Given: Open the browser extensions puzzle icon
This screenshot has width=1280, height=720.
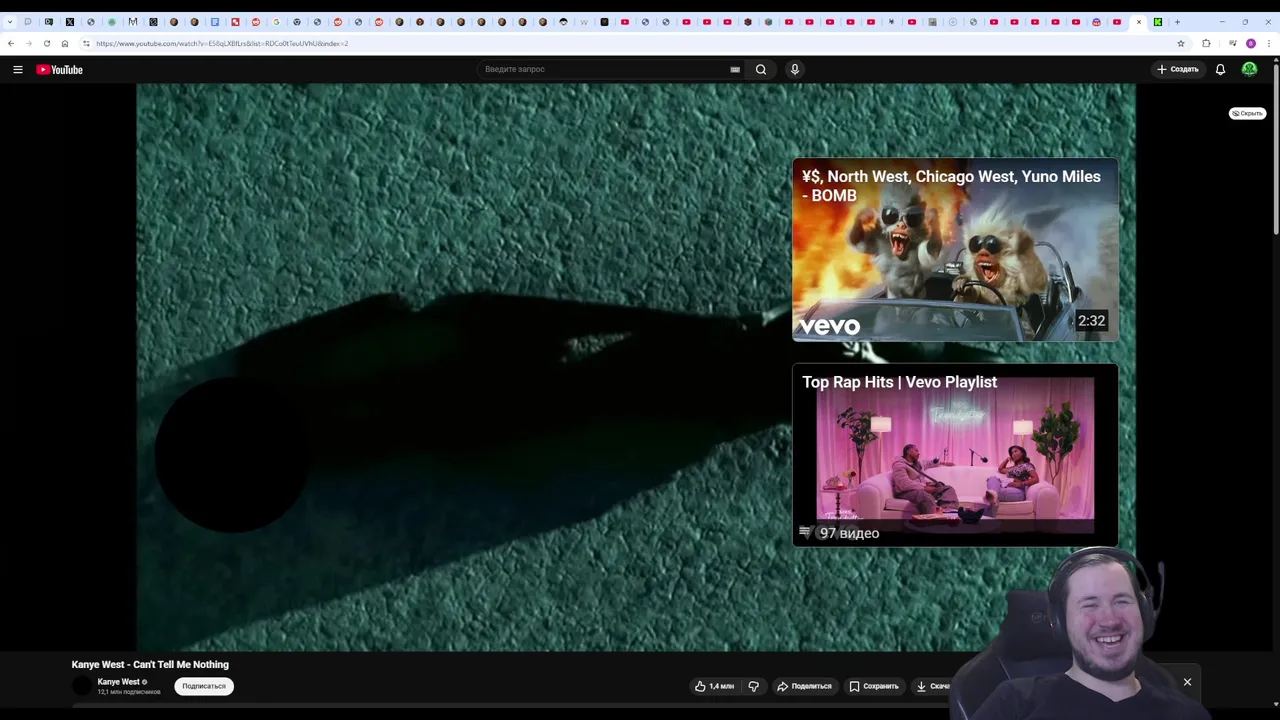Looking at the screenshot, I should pos(1206,43).
